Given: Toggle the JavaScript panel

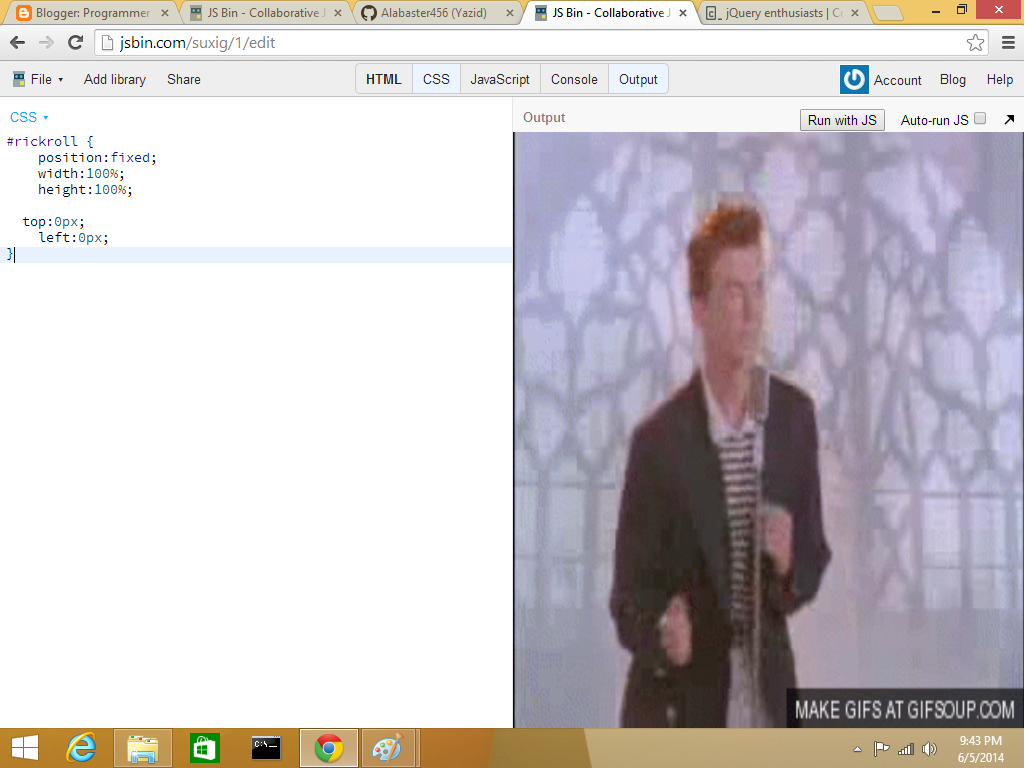Looking at the screenshot, I should (x=500, y=80).
